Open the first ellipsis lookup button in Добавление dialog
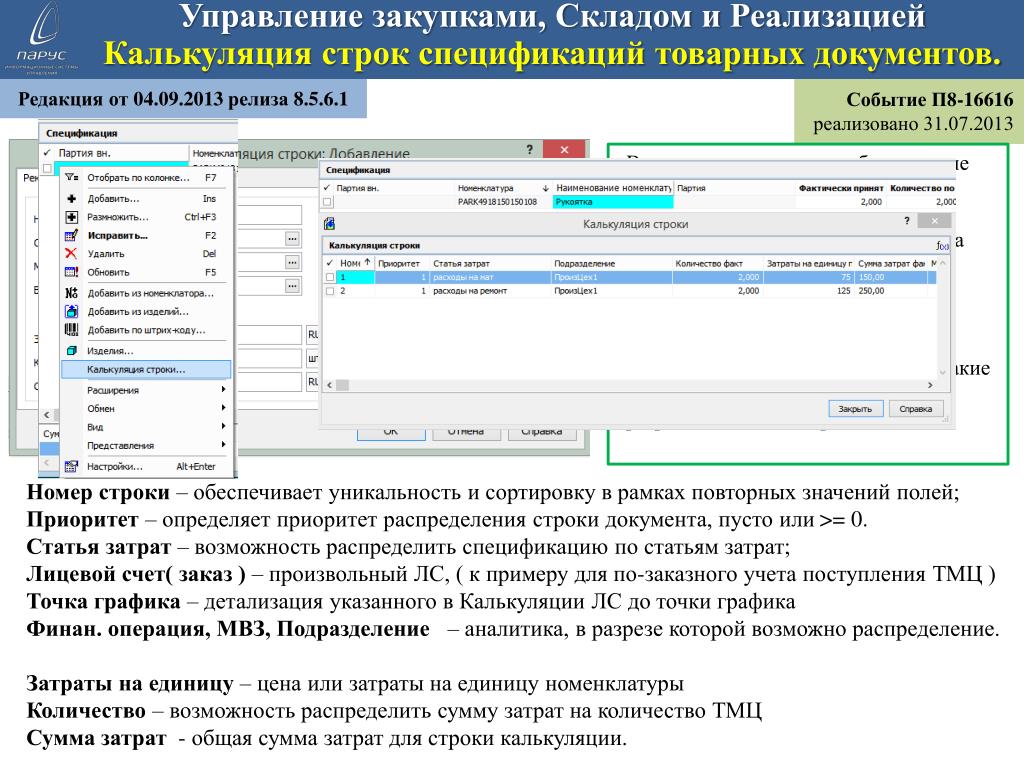Image resolution: width=1024 pixels, height=768 pixels. pyautogui.click(x=293, y=239)
